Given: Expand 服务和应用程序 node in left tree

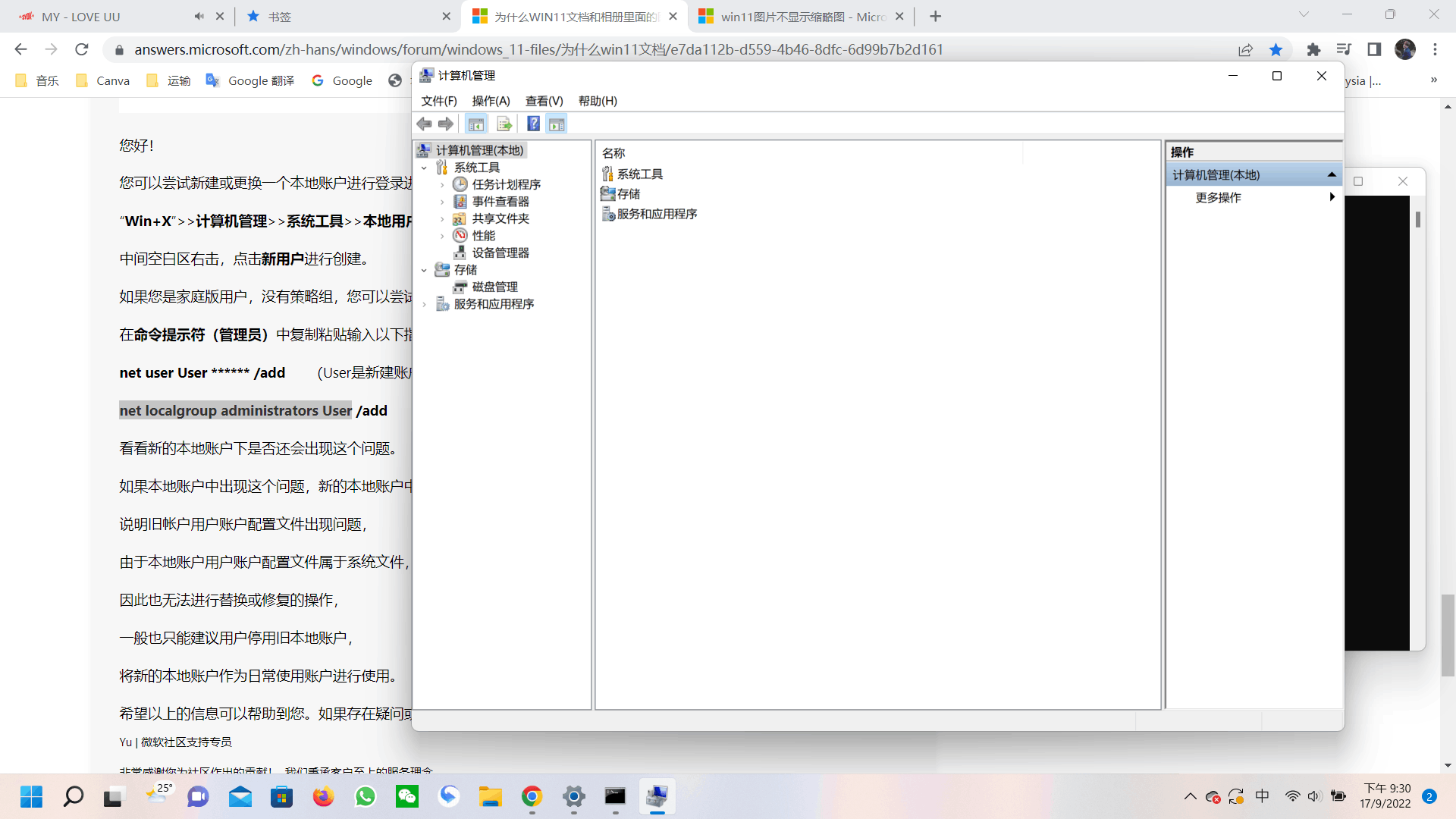Looking at the screenshot, I should pyautogui.click(x=424, y=304).
